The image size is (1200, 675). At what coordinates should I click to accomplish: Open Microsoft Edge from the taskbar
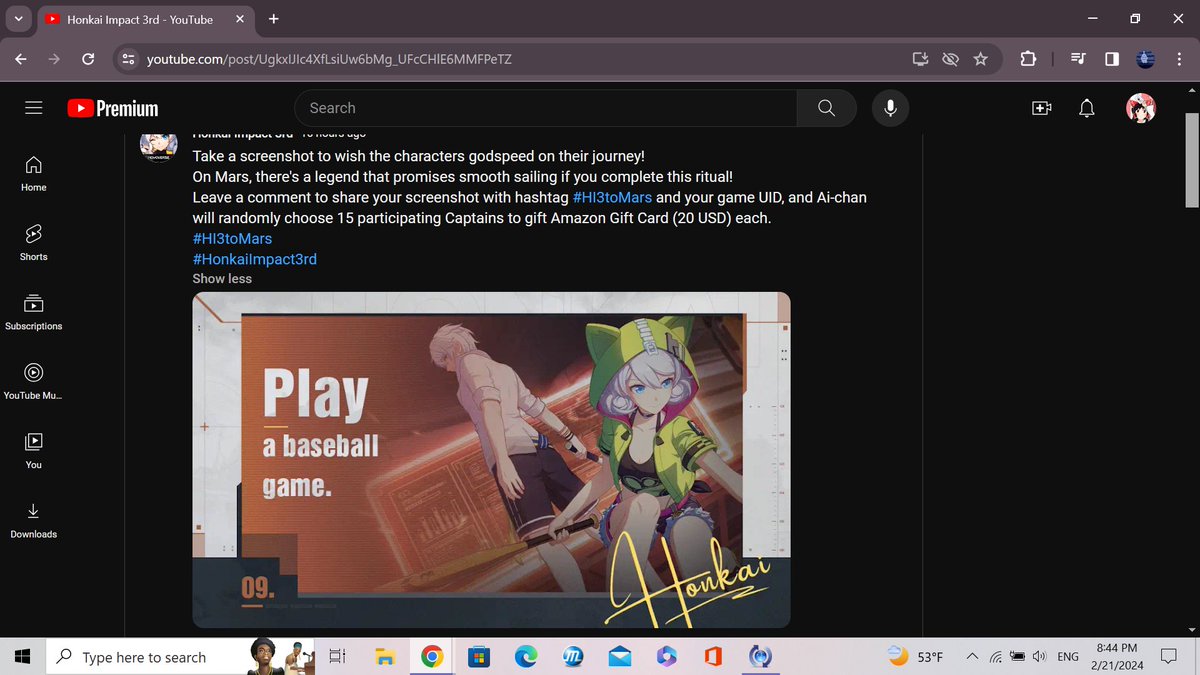tap(526, 657)
